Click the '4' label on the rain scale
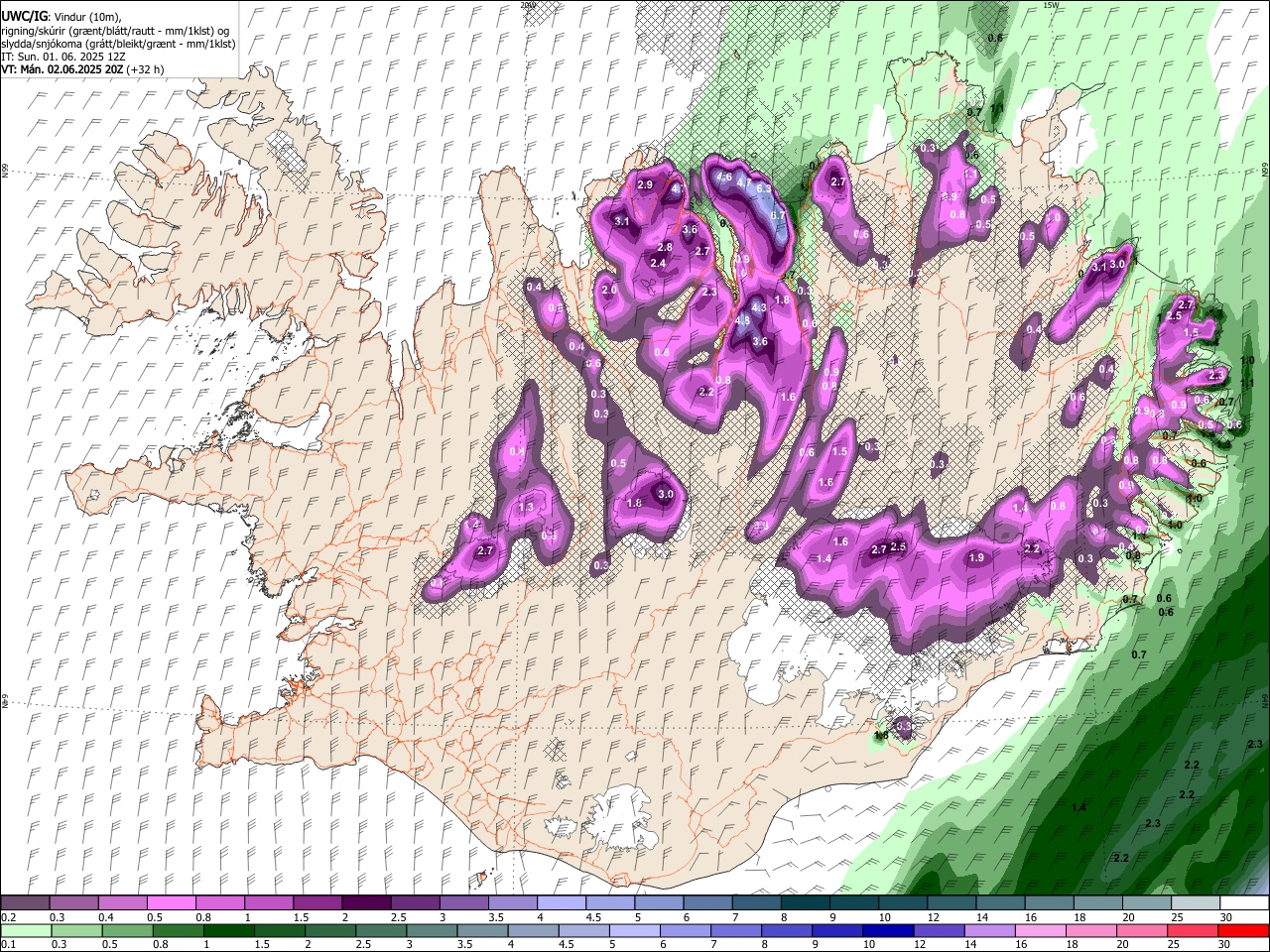This screenshot has height=952, width=1270. pyautogui.click(x=511, y=944)
